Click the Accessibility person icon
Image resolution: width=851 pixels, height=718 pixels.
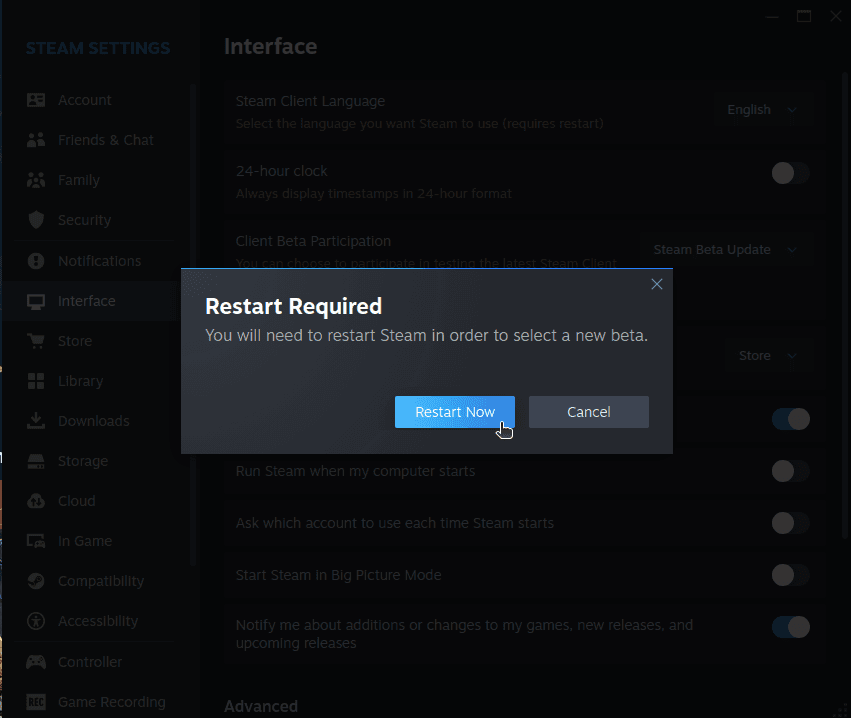36,621
